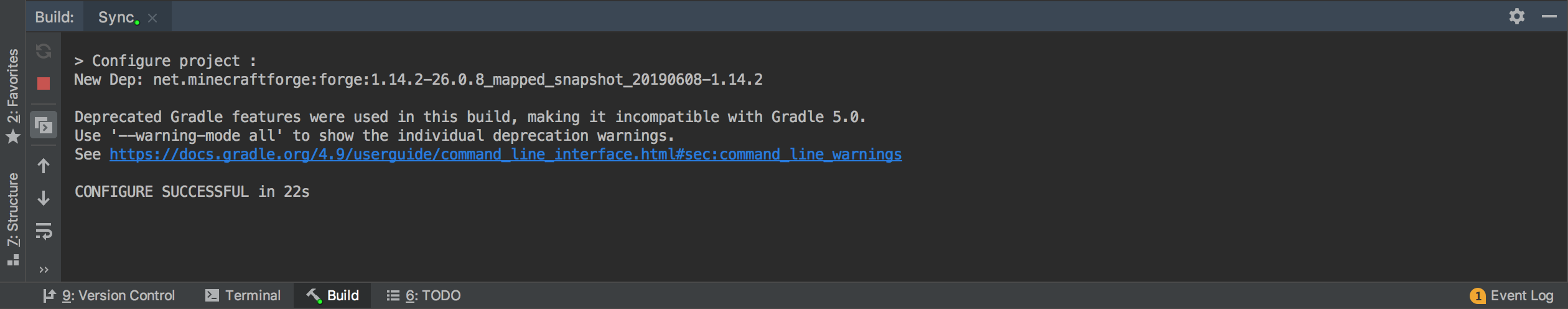Select the Sync tab
Screen dimensions: 1568x309
point(116,17)
